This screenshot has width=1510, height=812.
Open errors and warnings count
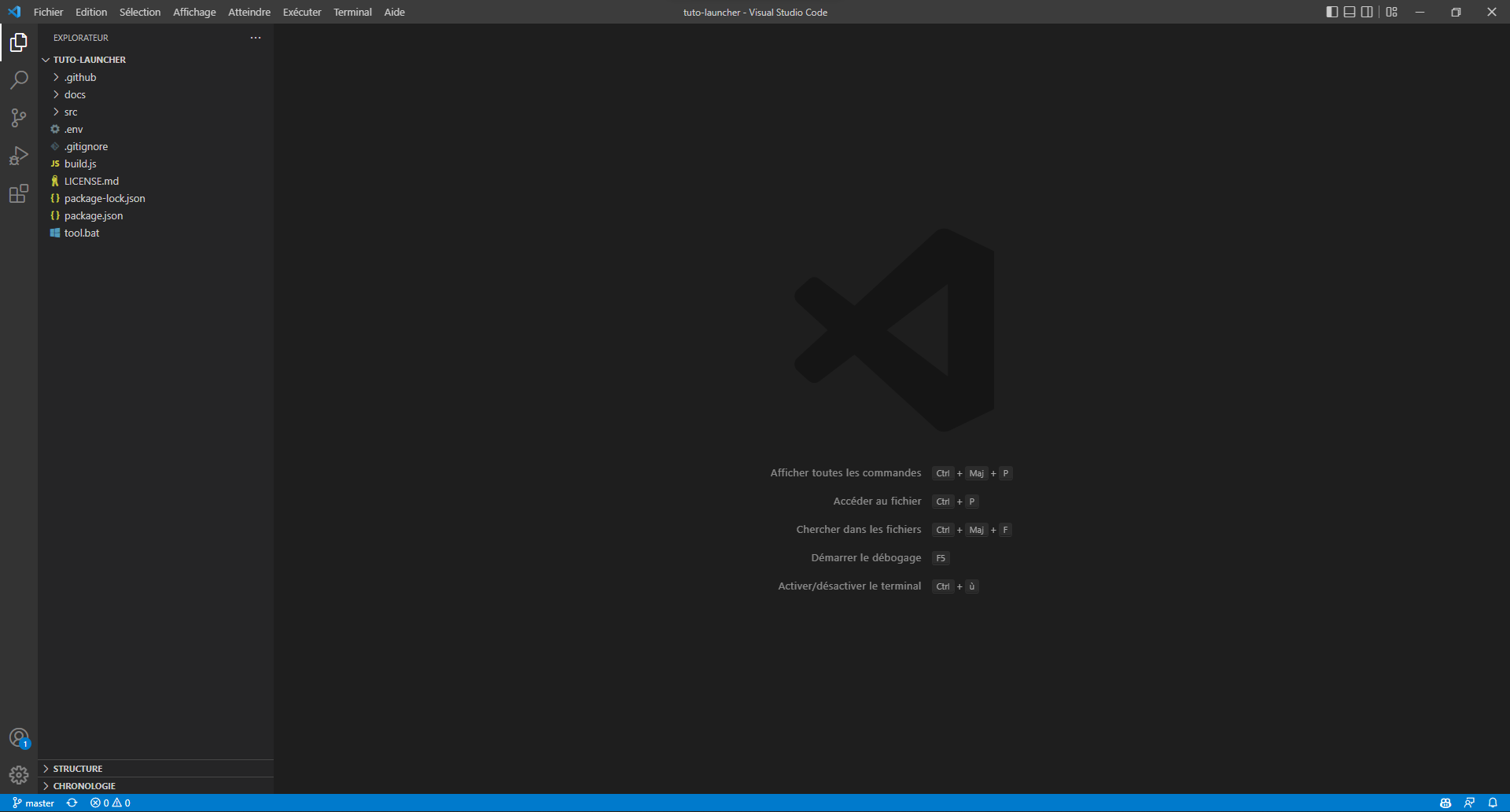pos(110,803)
